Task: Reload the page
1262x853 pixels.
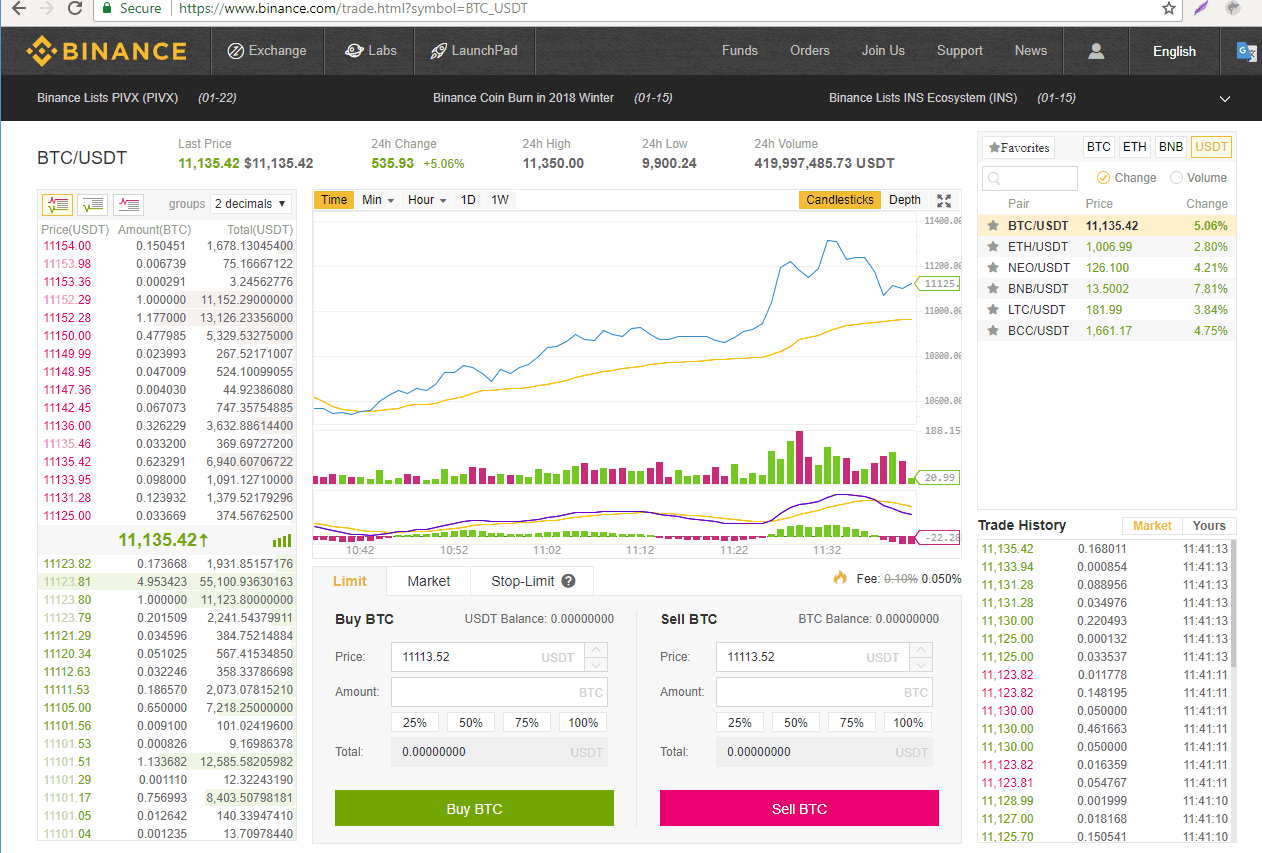Action: (74, 8)
